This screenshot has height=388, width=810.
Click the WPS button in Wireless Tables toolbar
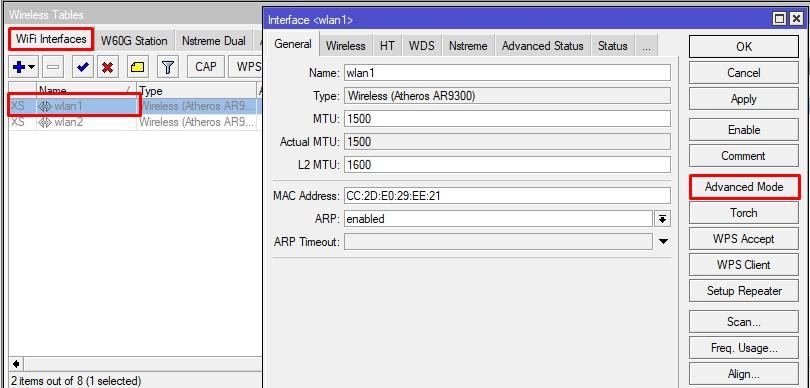coord(246,67)
